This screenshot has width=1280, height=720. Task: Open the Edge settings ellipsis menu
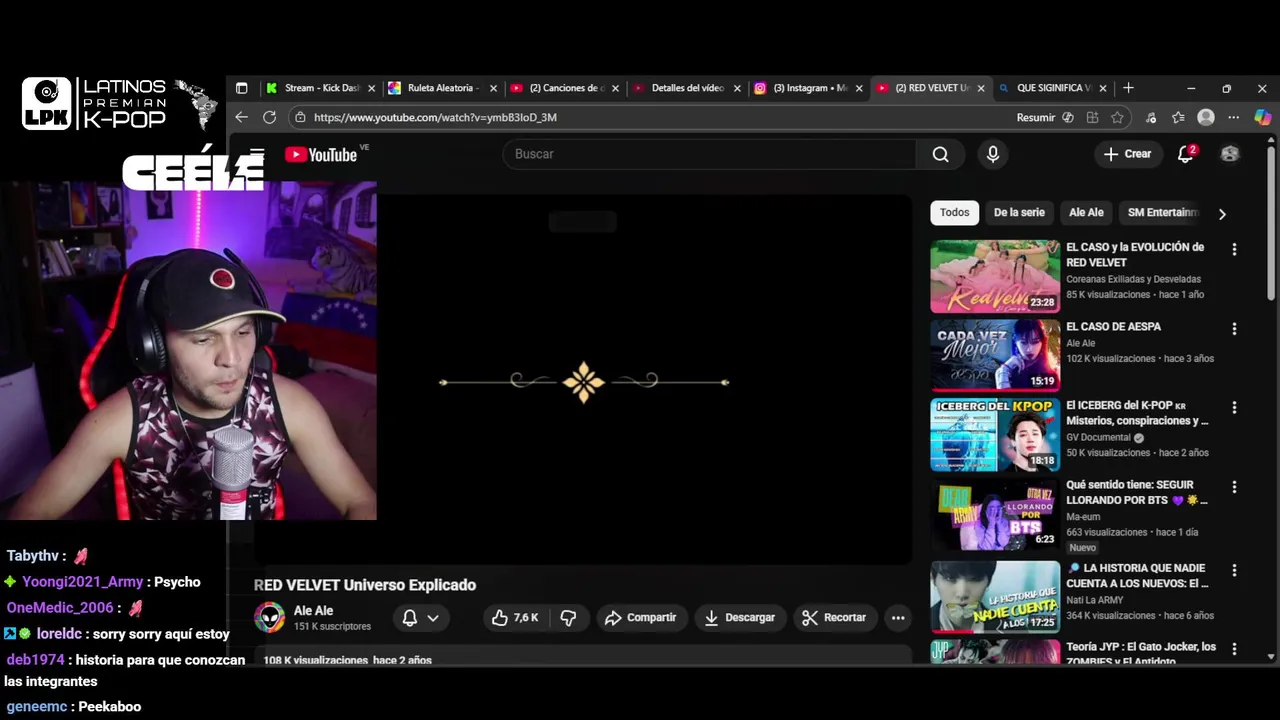[1233, 117]
